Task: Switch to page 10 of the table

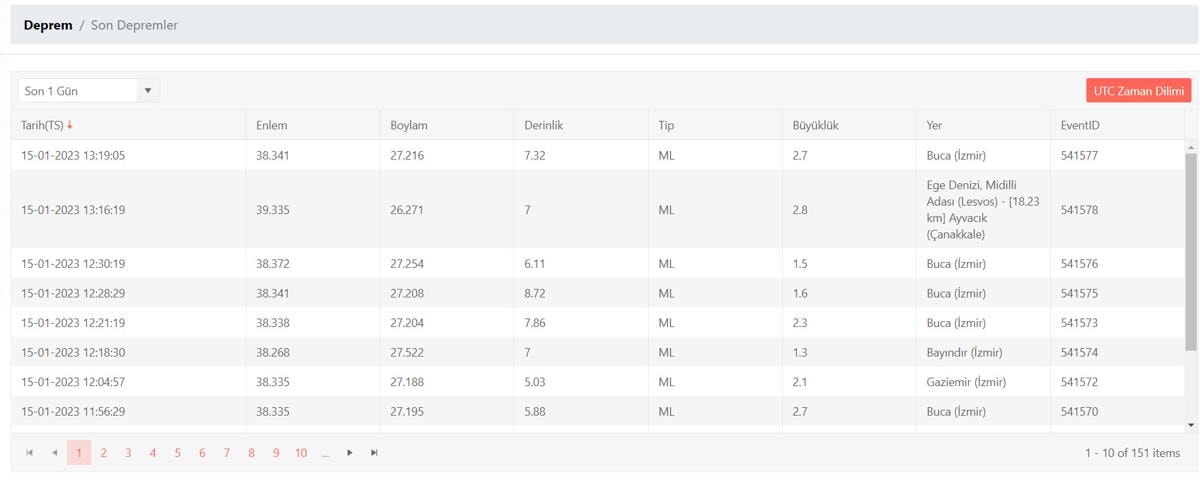Action: tap(301, 453)
